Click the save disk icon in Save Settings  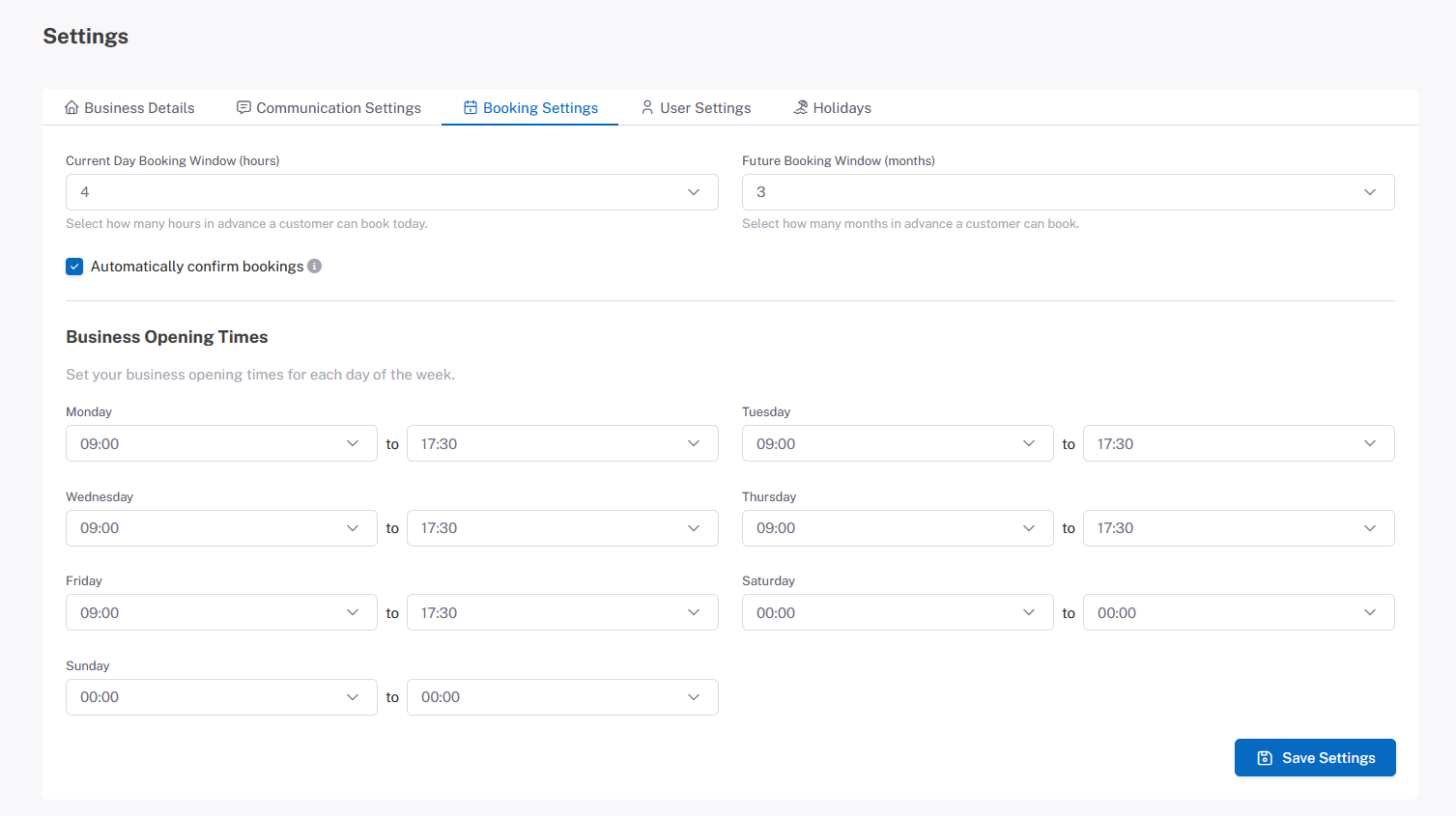[x=1265, y=758]
